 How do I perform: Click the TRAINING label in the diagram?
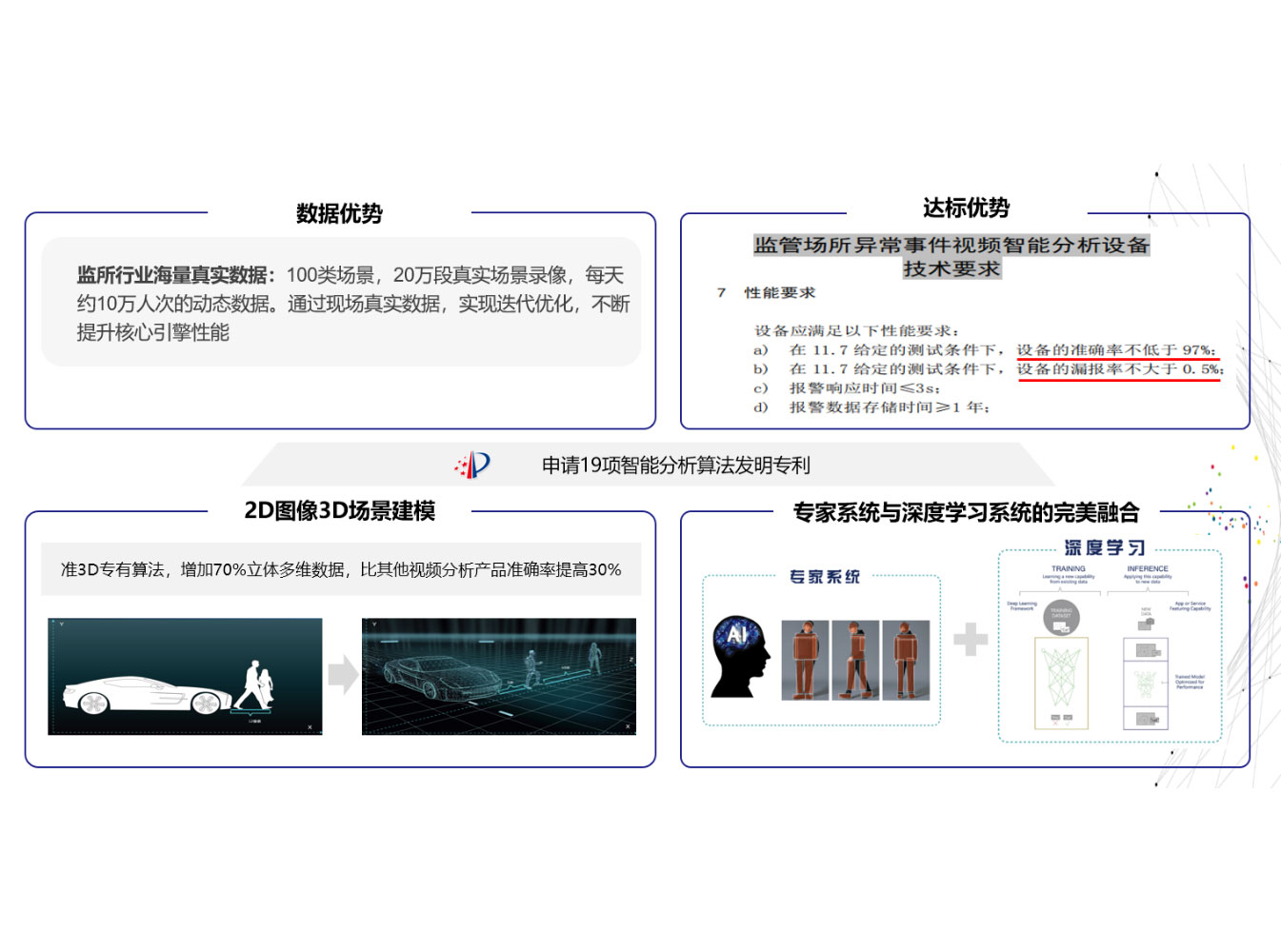tap(1069, 568)
